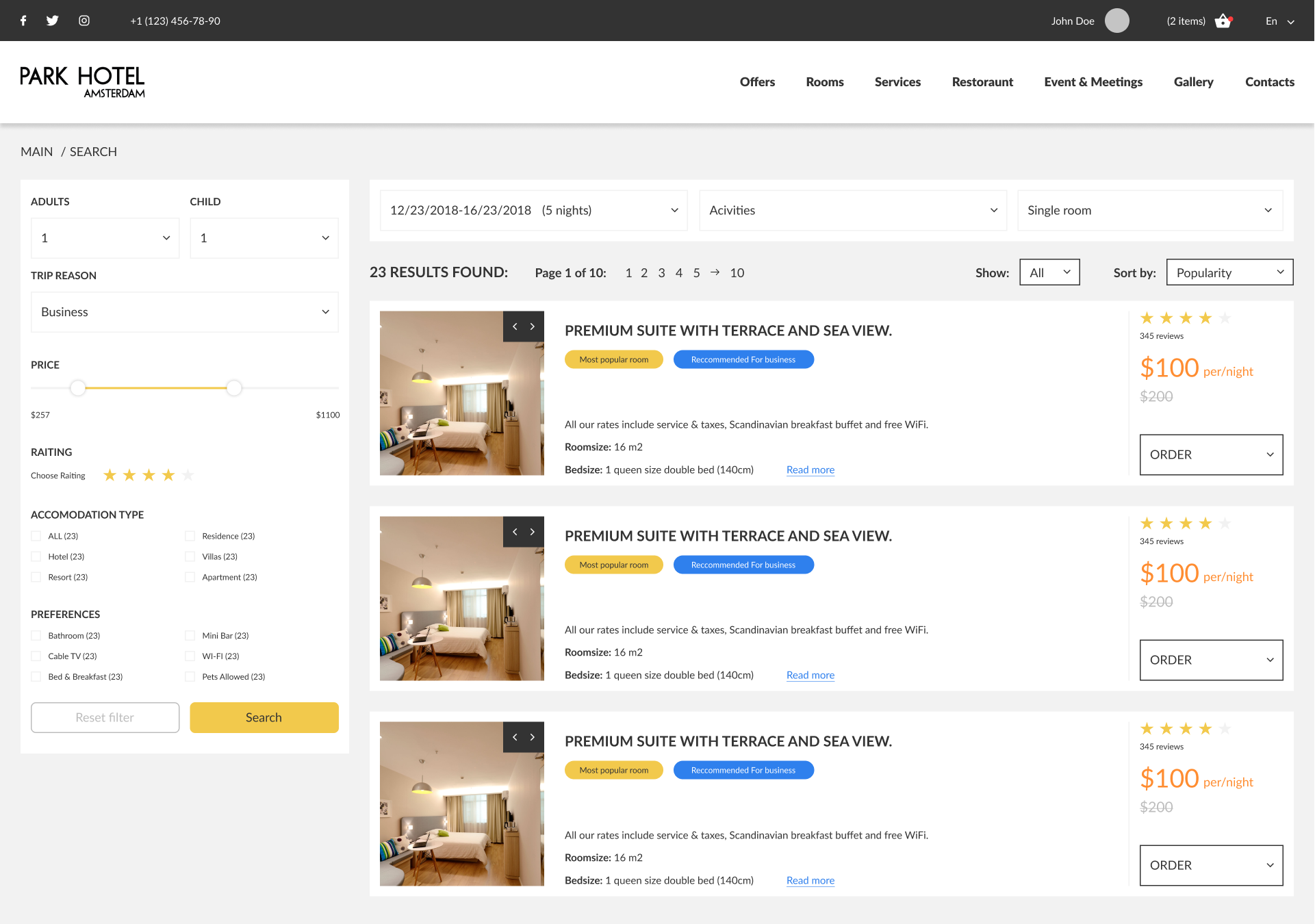Go to Gallery in navigation
Image resolution: width=1315 pixels, height=924 pixels.
tap(1193, 82)
